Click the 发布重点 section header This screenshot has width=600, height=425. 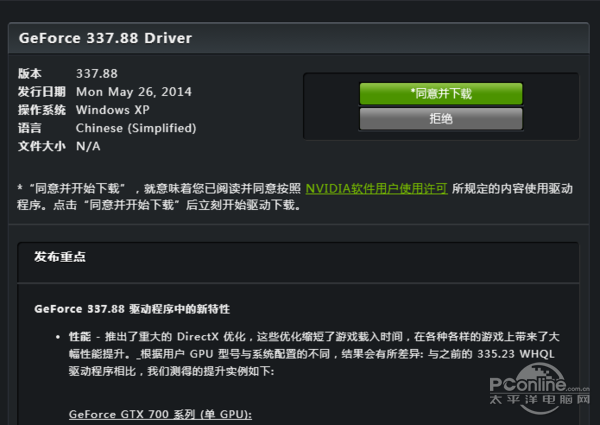coord(60,257)
